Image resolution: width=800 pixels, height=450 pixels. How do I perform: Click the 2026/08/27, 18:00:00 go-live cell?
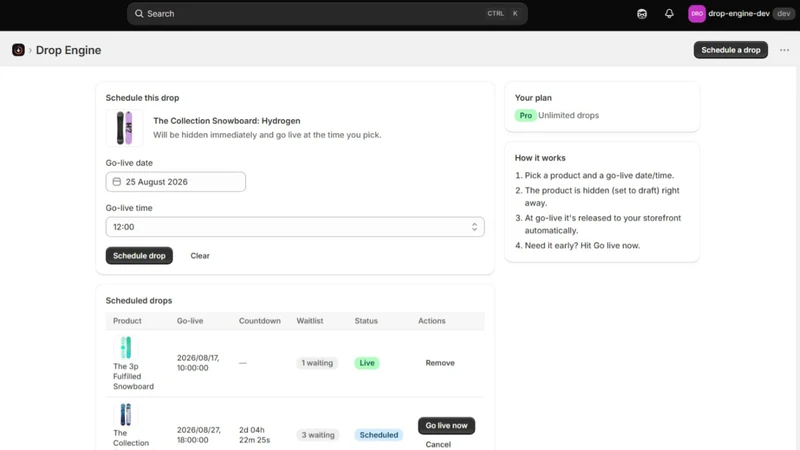pos(199,435)
